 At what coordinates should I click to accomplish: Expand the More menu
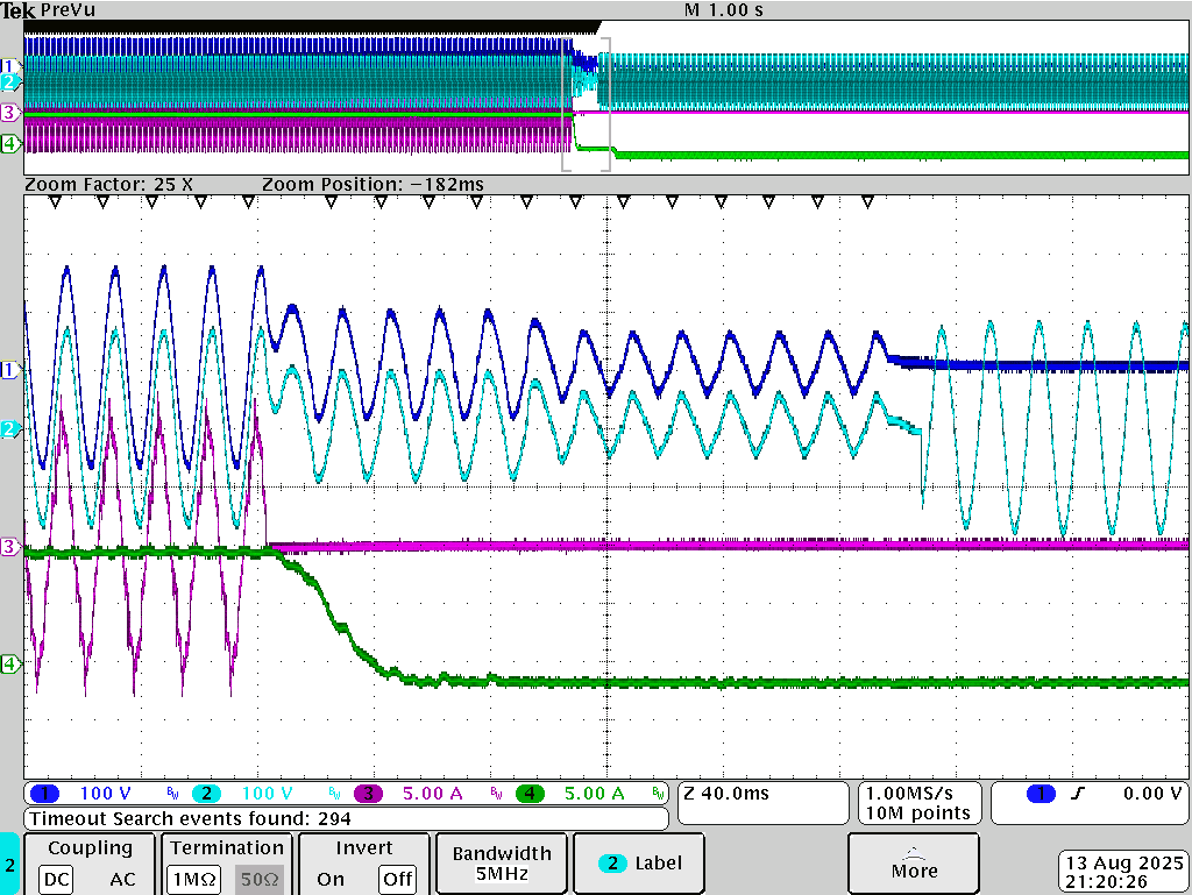coord(914,863)
